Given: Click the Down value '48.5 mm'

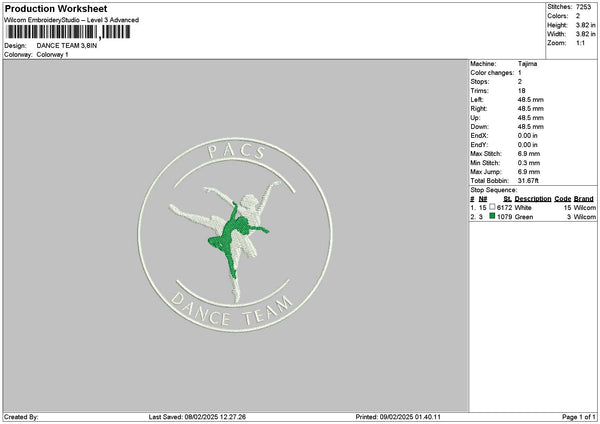Looking at the screenshot, I should pyautogui.click(x=530, y=127).
